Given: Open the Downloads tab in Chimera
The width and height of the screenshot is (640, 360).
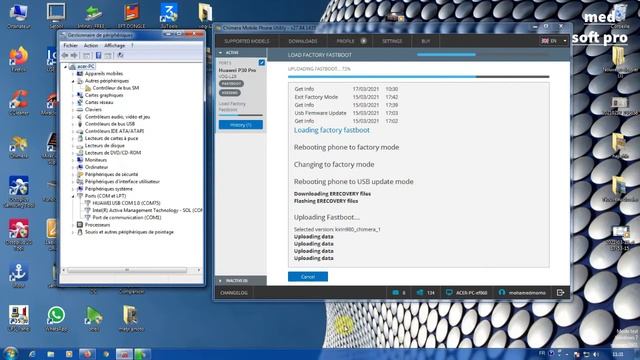Looking at the screenshot, I should pos(302,41).
